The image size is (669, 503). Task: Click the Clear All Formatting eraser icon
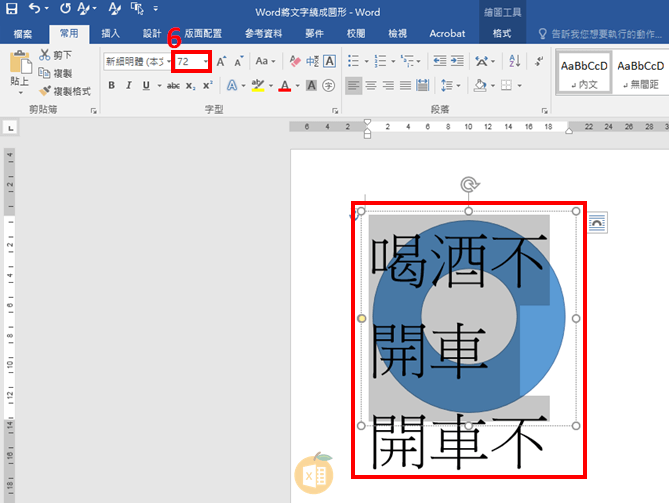tap(295, 62)
